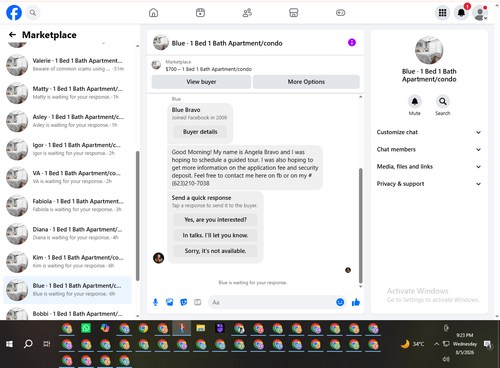The width and height of the screenshot is (500, 368).
Task: Open the Facebook search icon
Action: (32, 13)
